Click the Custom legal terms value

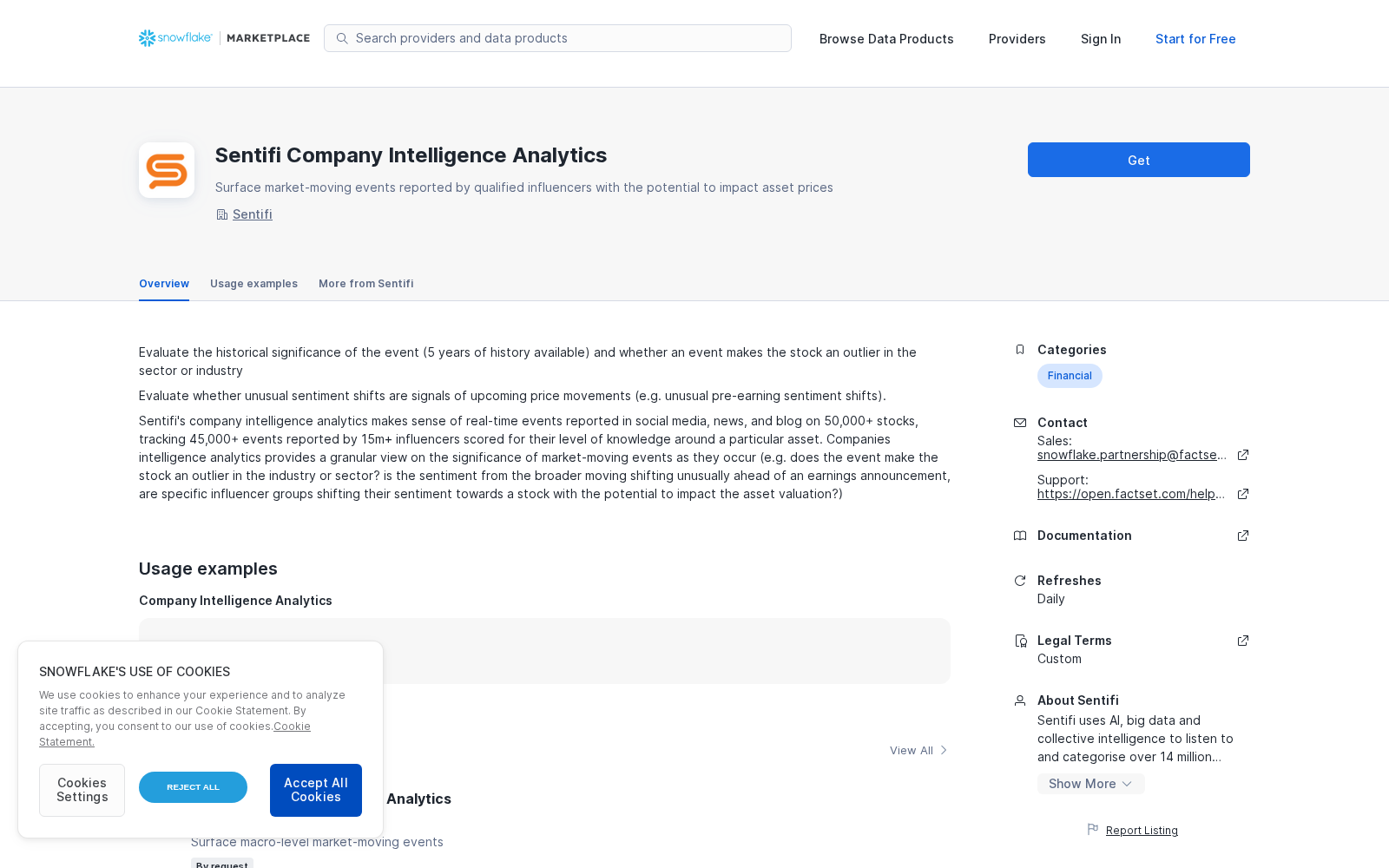point(1059,659)
